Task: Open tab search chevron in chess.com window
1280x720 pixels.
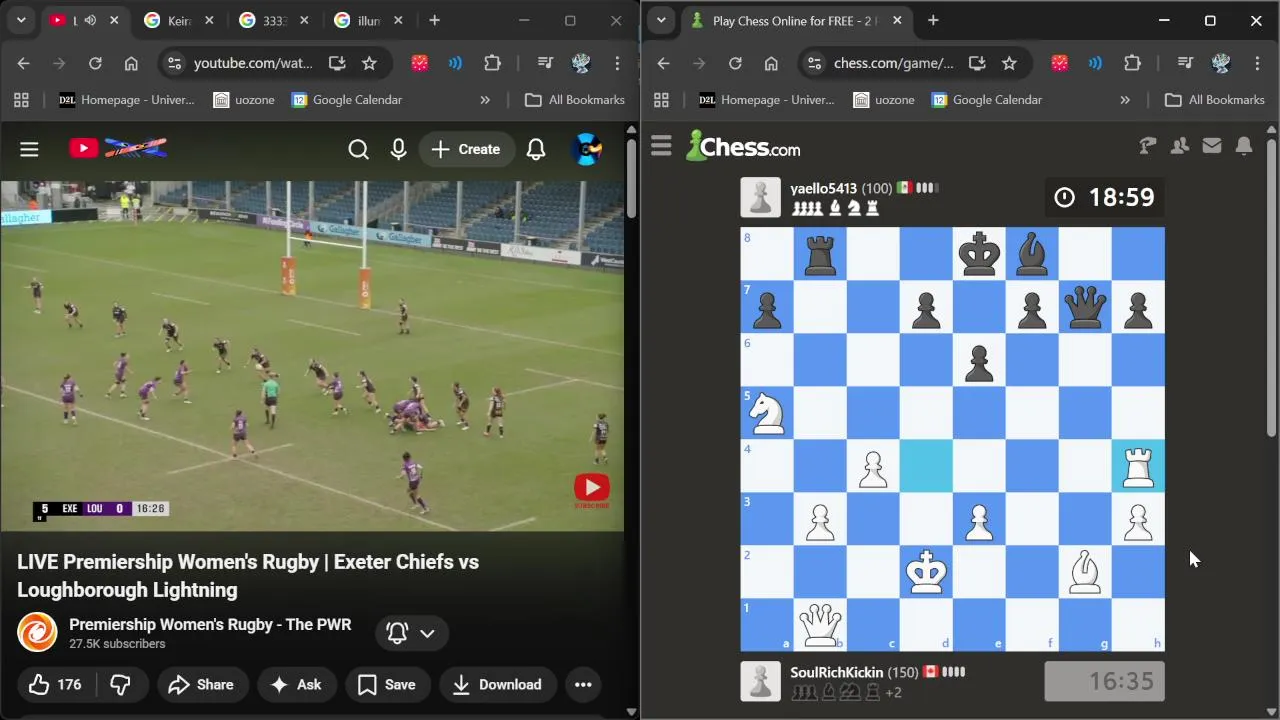Action: [661, 20]
